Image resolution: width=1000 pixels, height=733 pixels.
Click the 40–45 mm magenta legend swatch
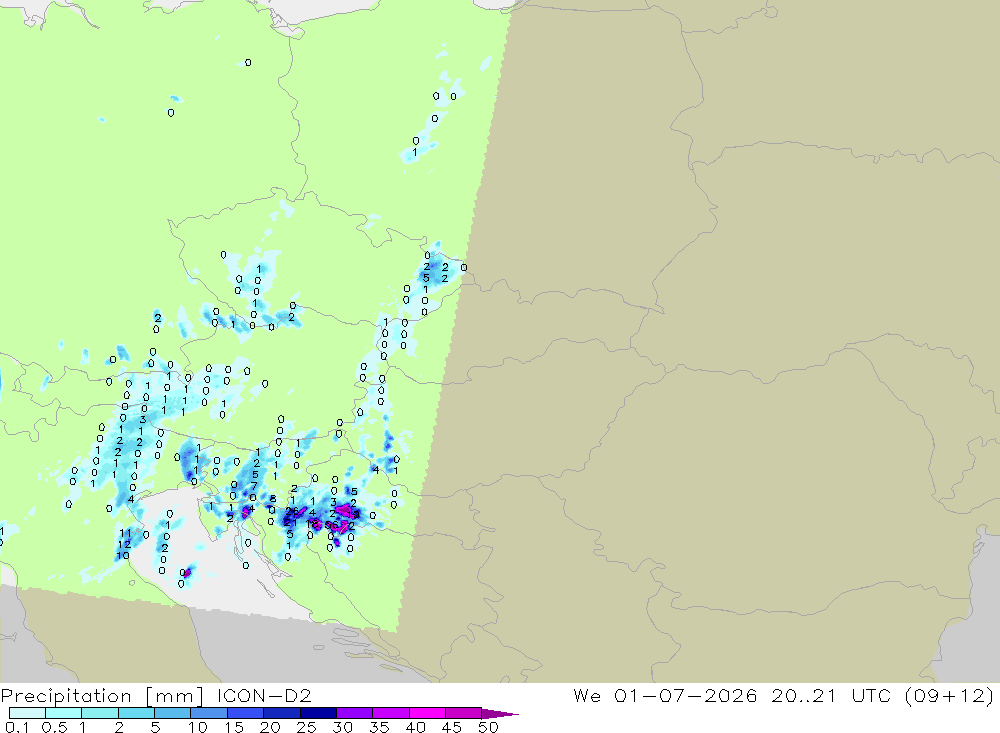click(x=427, y=713)
